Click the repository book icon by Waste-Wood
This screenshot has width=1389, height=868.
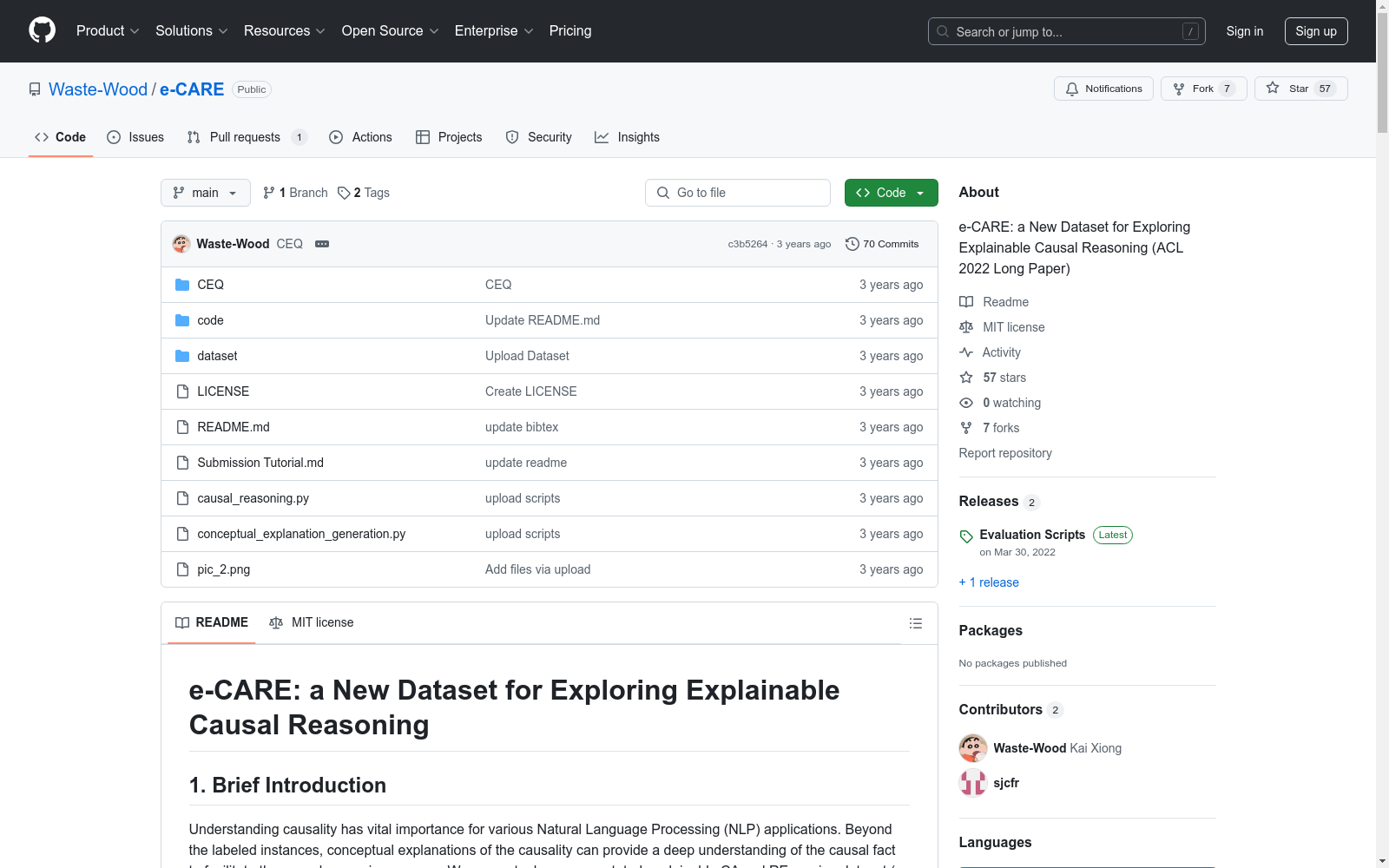(x=35, y=89)
